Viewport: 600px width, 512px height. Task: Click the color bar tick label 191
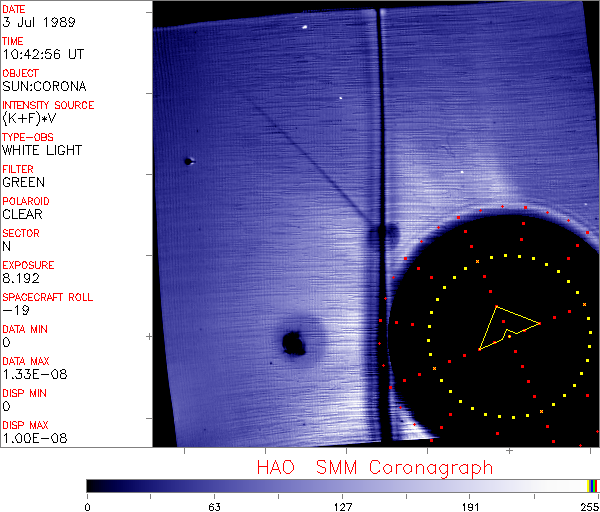[x=470, y=507]
